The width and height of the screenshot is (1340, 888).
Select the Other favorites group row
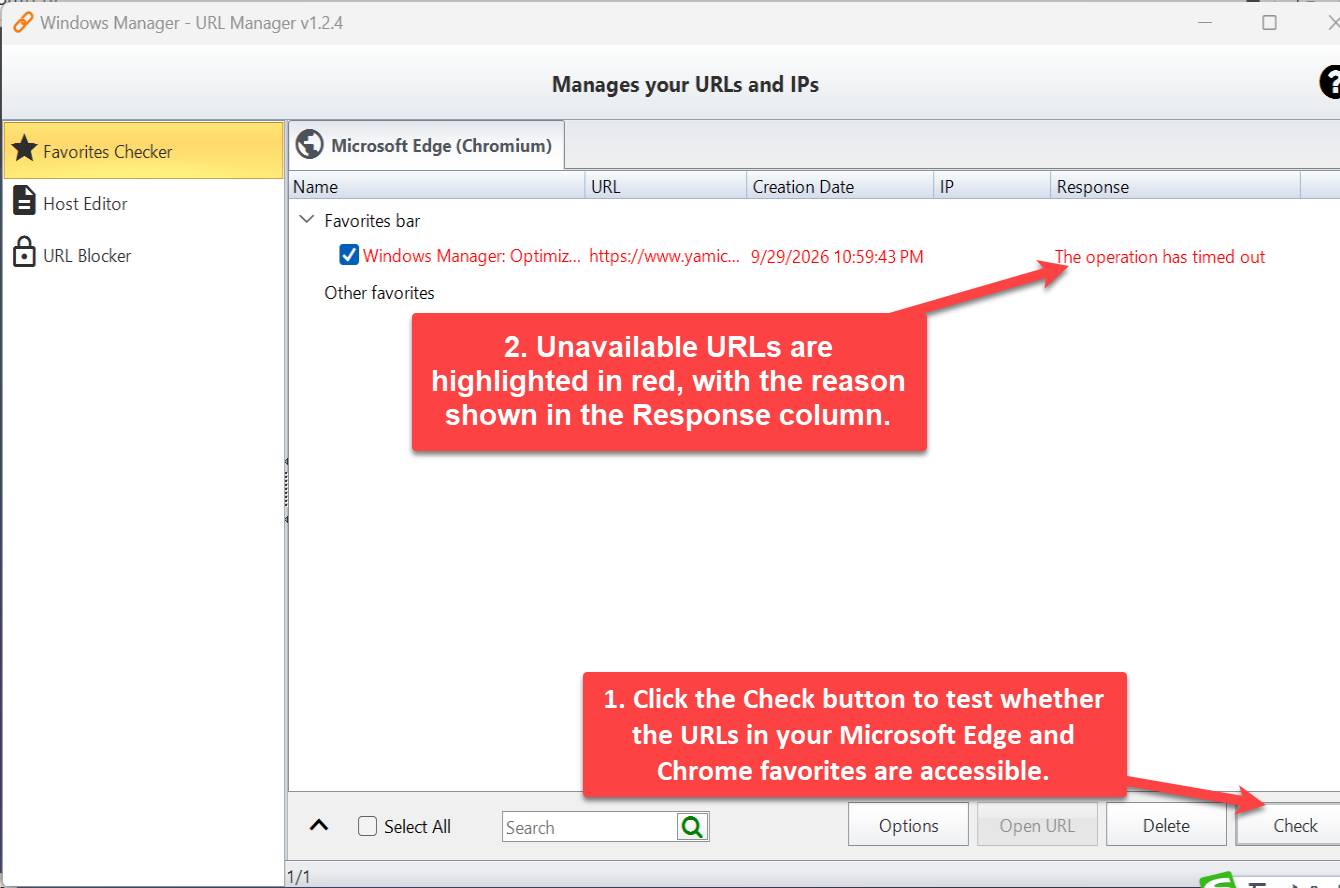379,293
